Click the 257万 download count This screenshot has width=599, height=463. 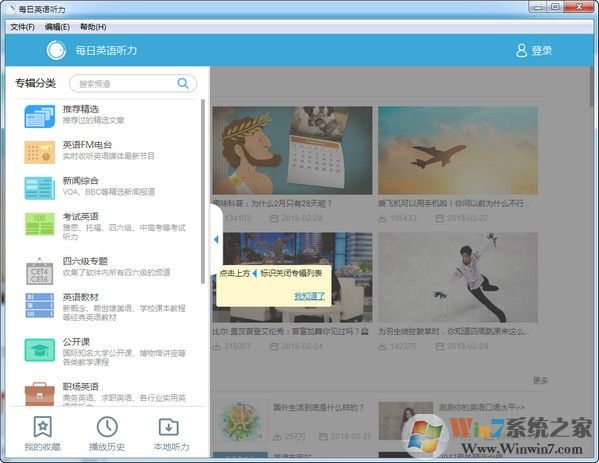tap(295, 436)
